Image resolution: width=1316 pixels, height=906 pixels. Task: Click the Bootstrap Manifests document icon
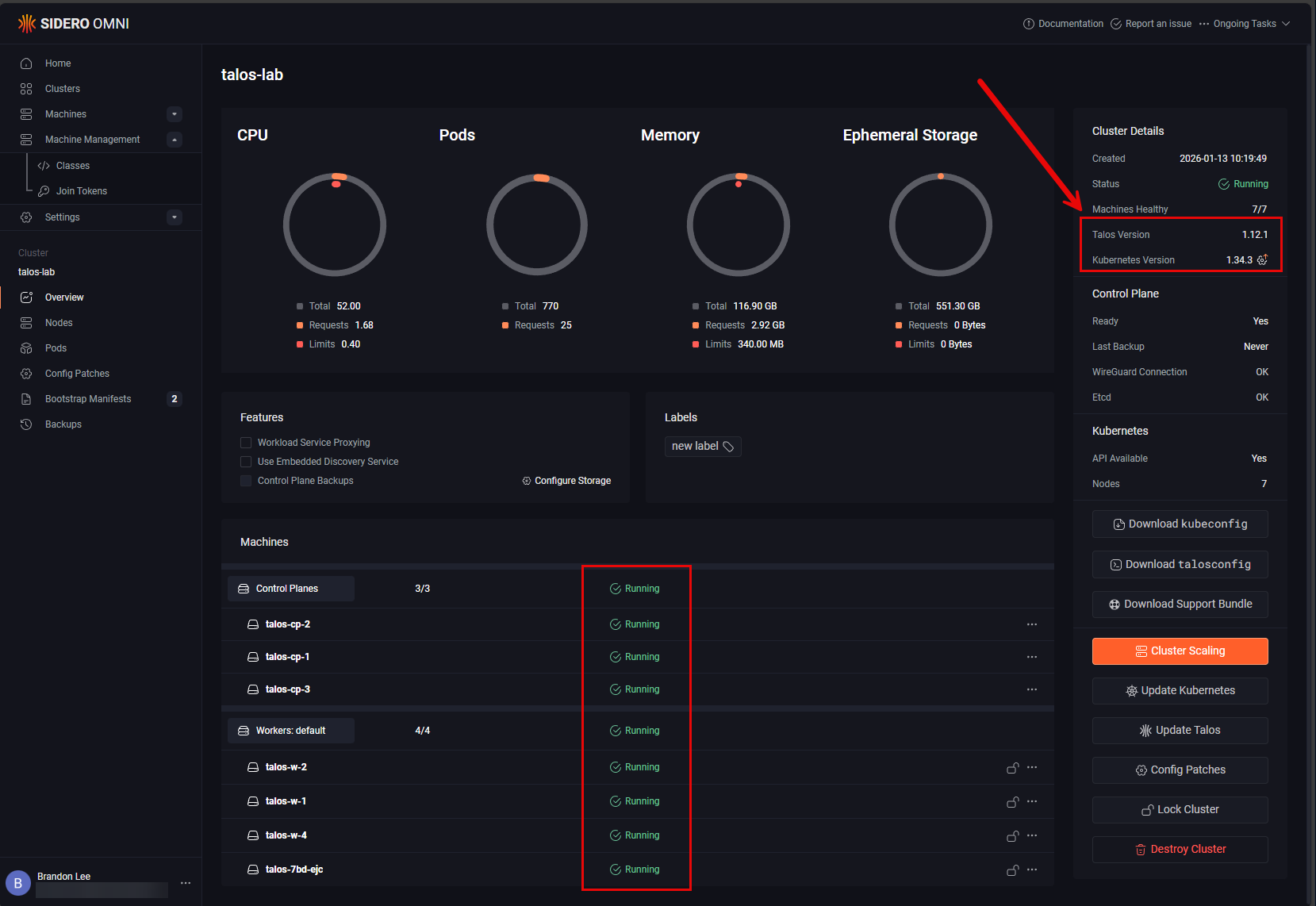26,399
